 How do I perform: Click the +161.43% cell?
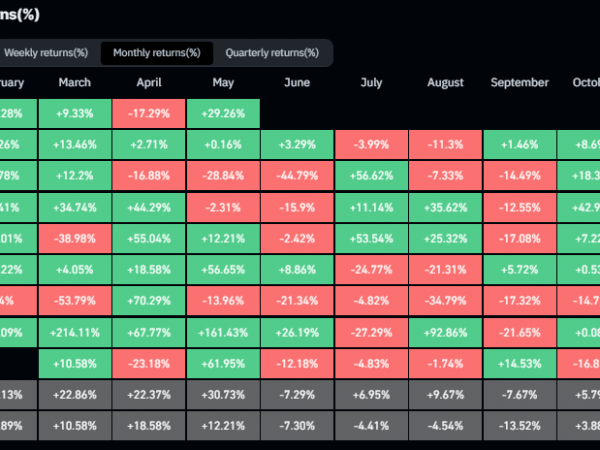[x=223, y=333]
